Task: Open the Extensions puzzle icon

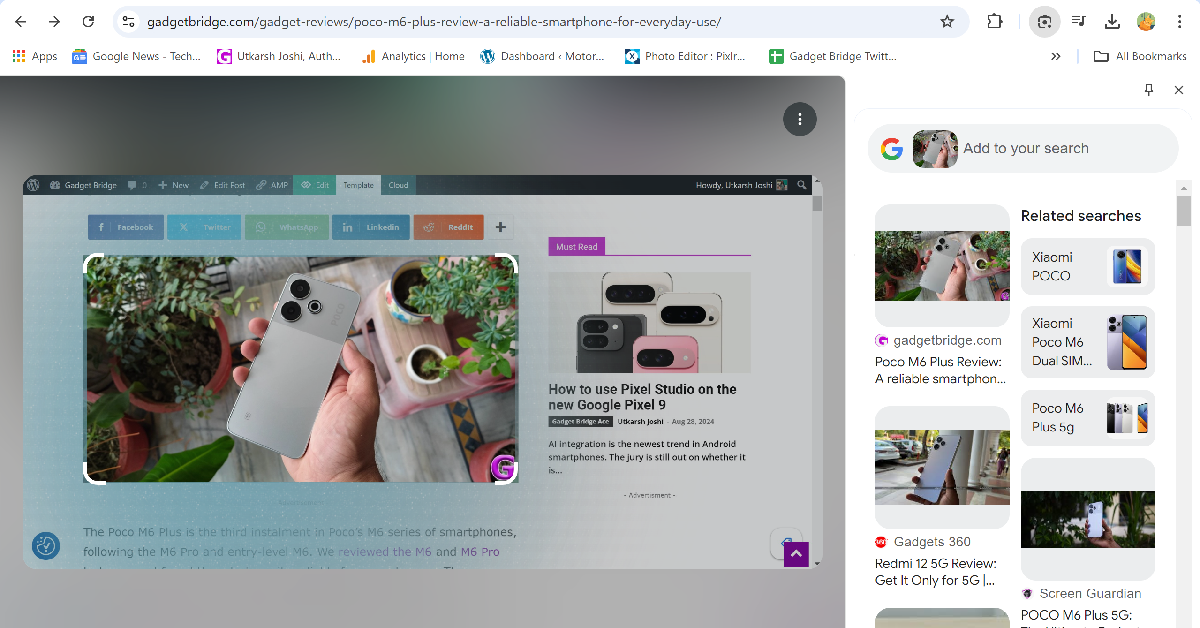Action: click(994, 21)
